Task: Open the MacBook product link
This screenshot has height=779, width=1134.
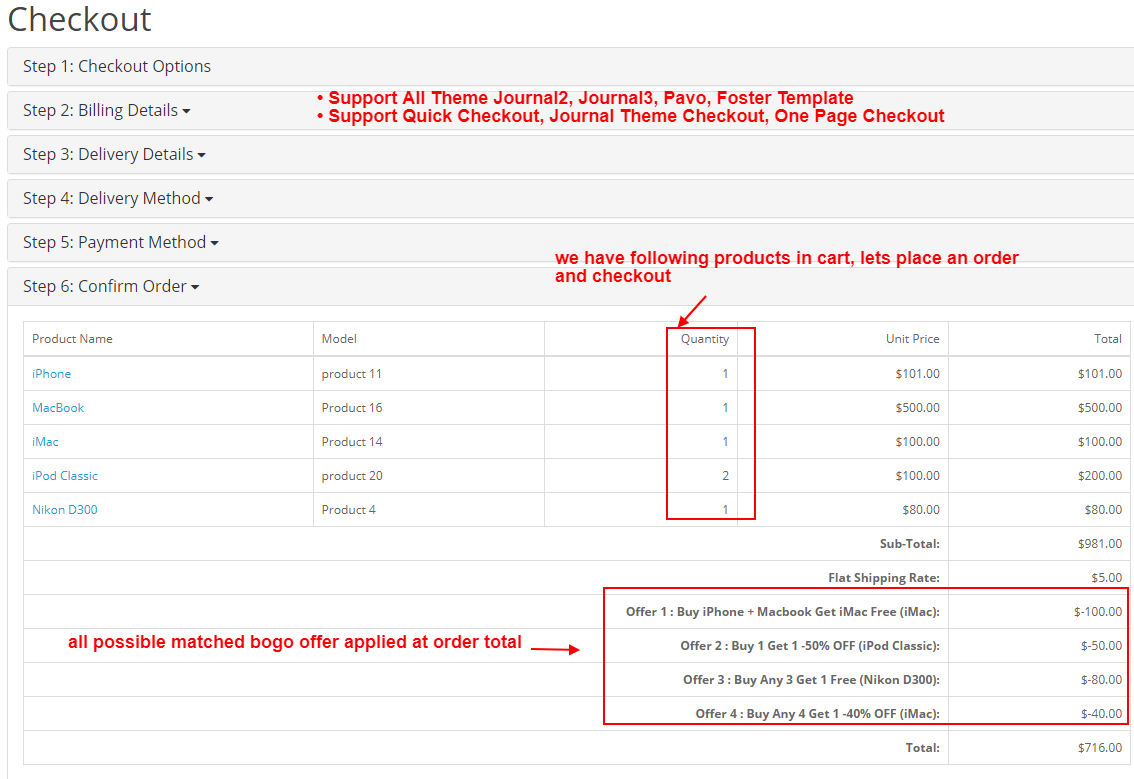Action: click(58, 408)
